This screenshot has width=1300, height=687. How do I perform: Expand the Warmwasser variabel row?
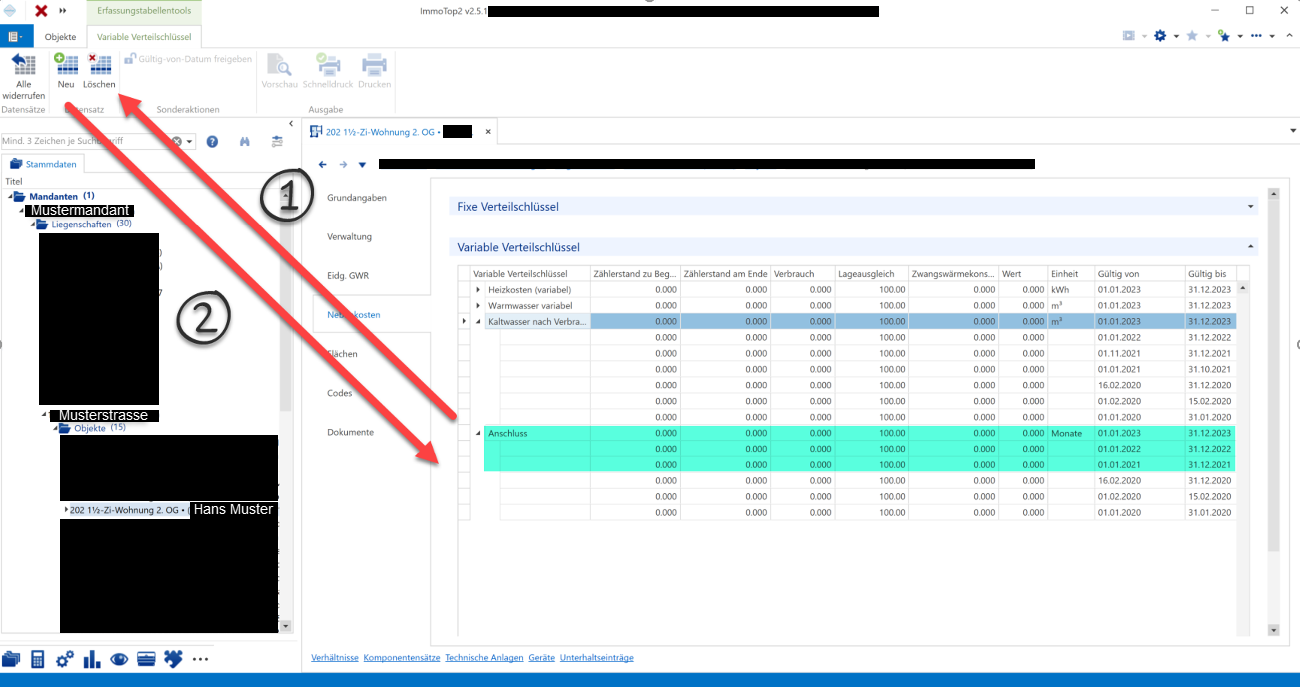(478, 305)
